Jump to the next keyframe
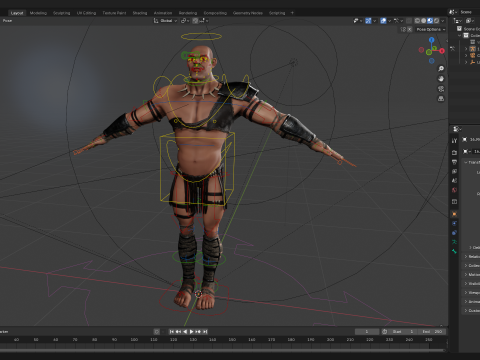 click(x=198, y=332)
